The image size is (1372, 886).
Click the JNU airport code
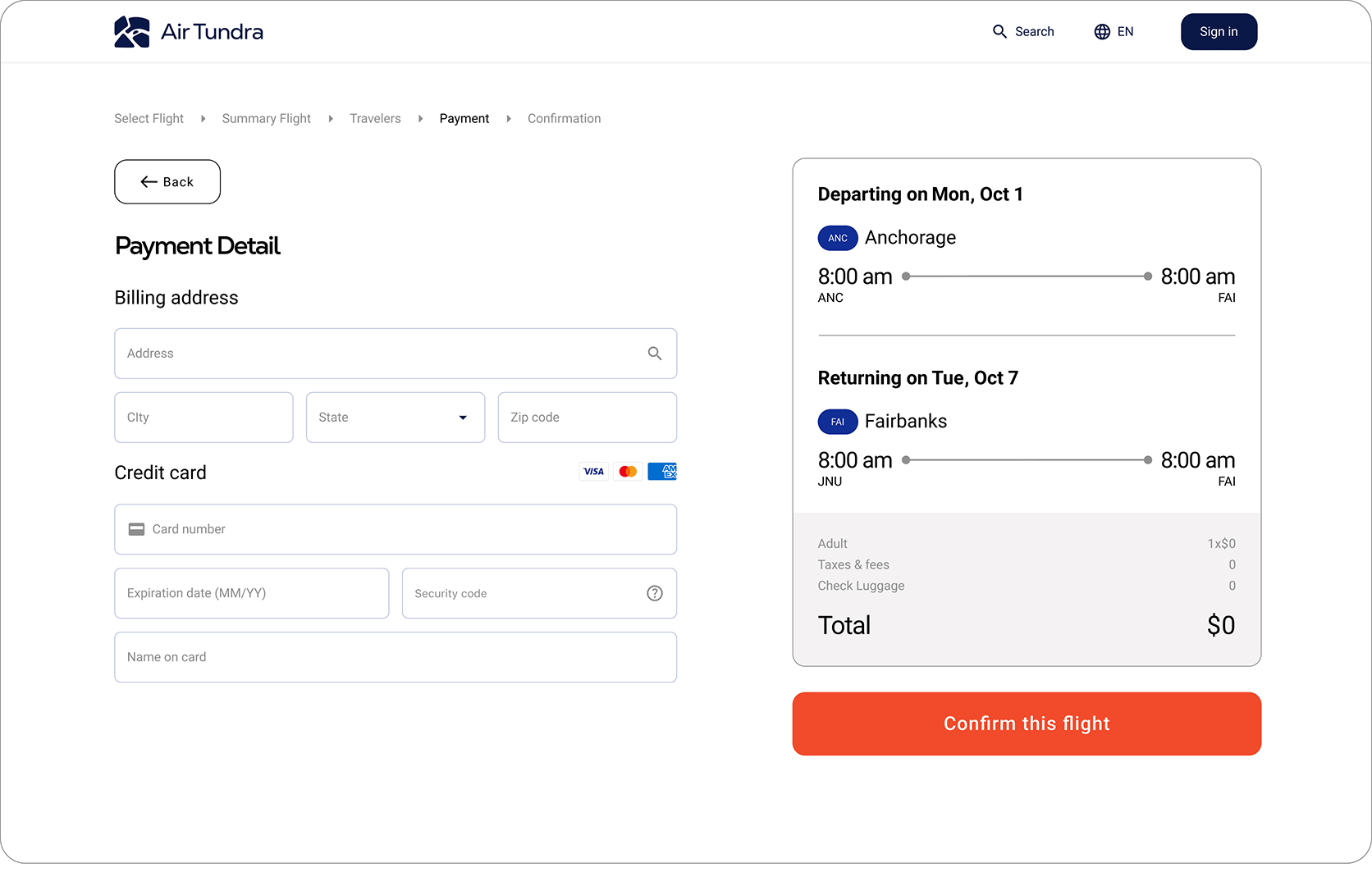[x=830, y=482]
